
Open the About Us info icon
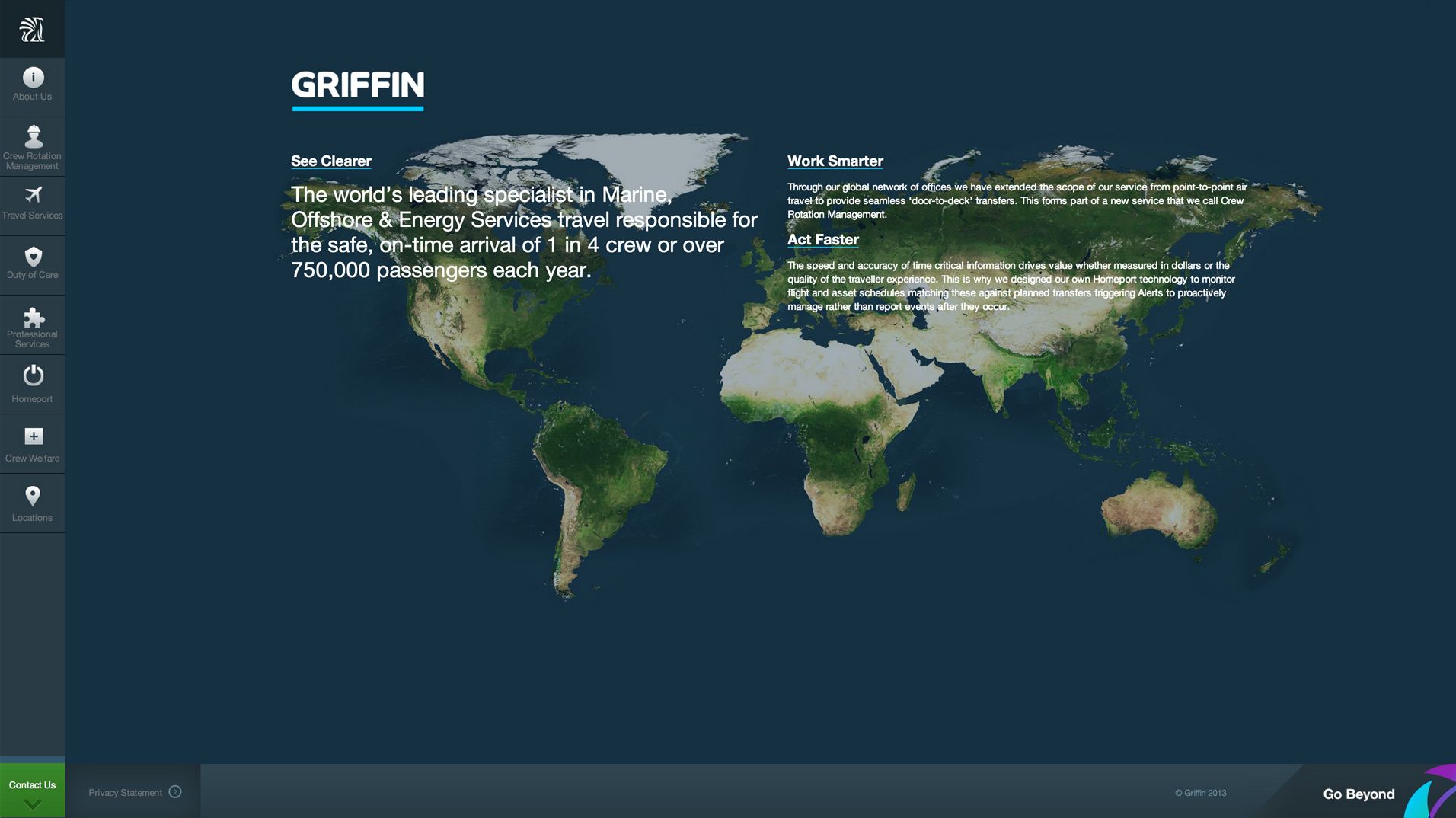[33, 77]
